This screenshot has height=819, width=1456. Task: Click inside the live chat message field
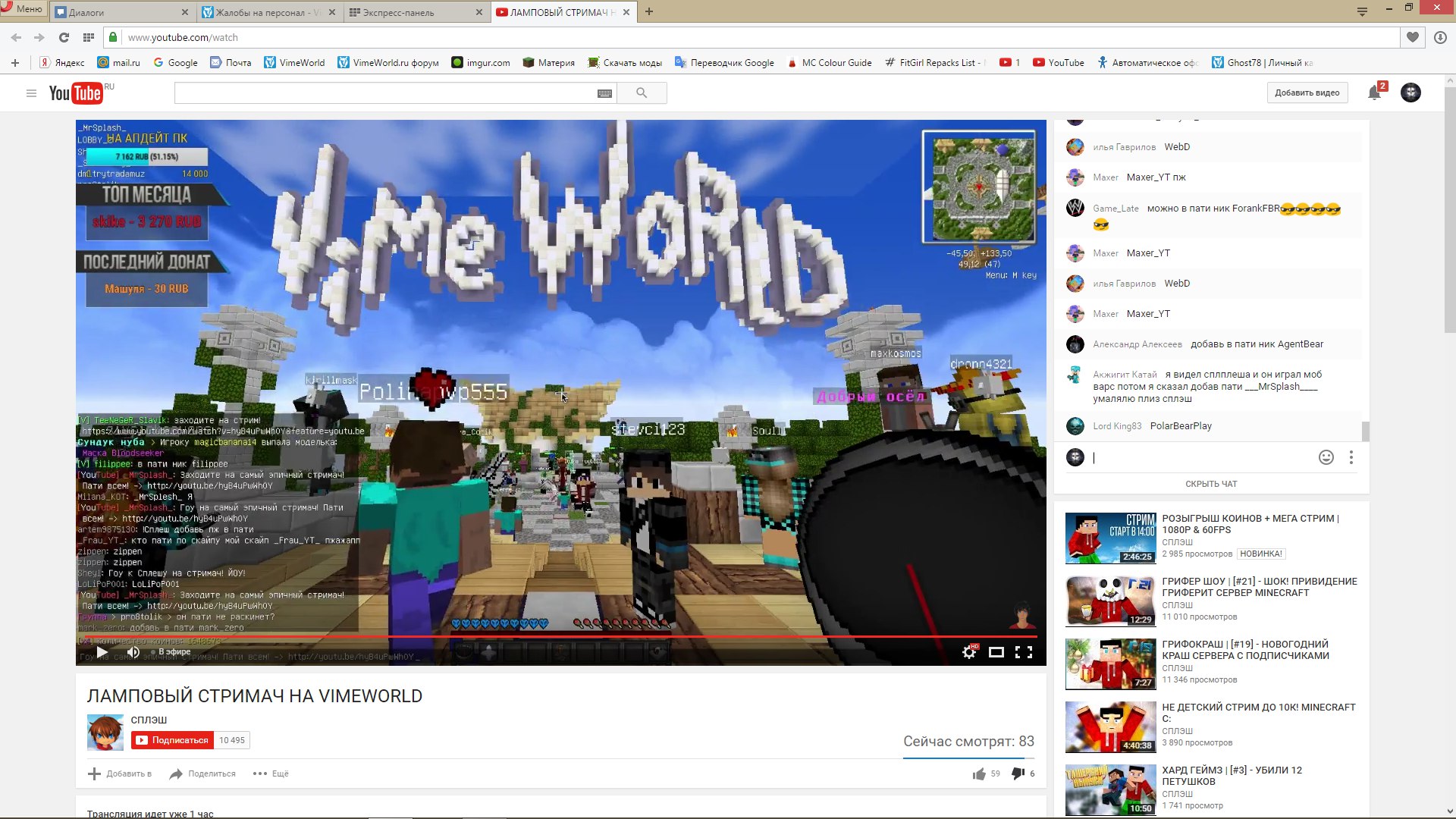click(x=1202, y=457)
